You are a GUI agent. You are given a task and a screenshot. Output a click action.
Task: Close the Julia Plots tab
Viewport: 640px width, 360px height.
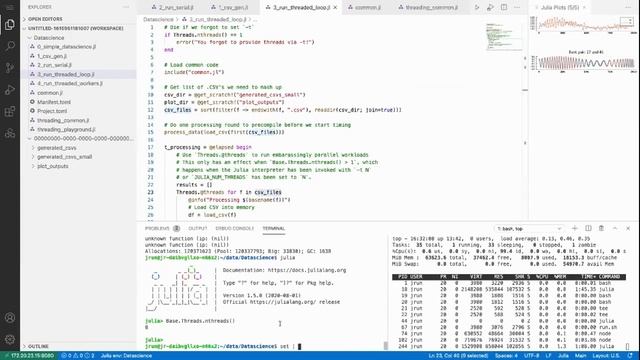pos(584,7)
